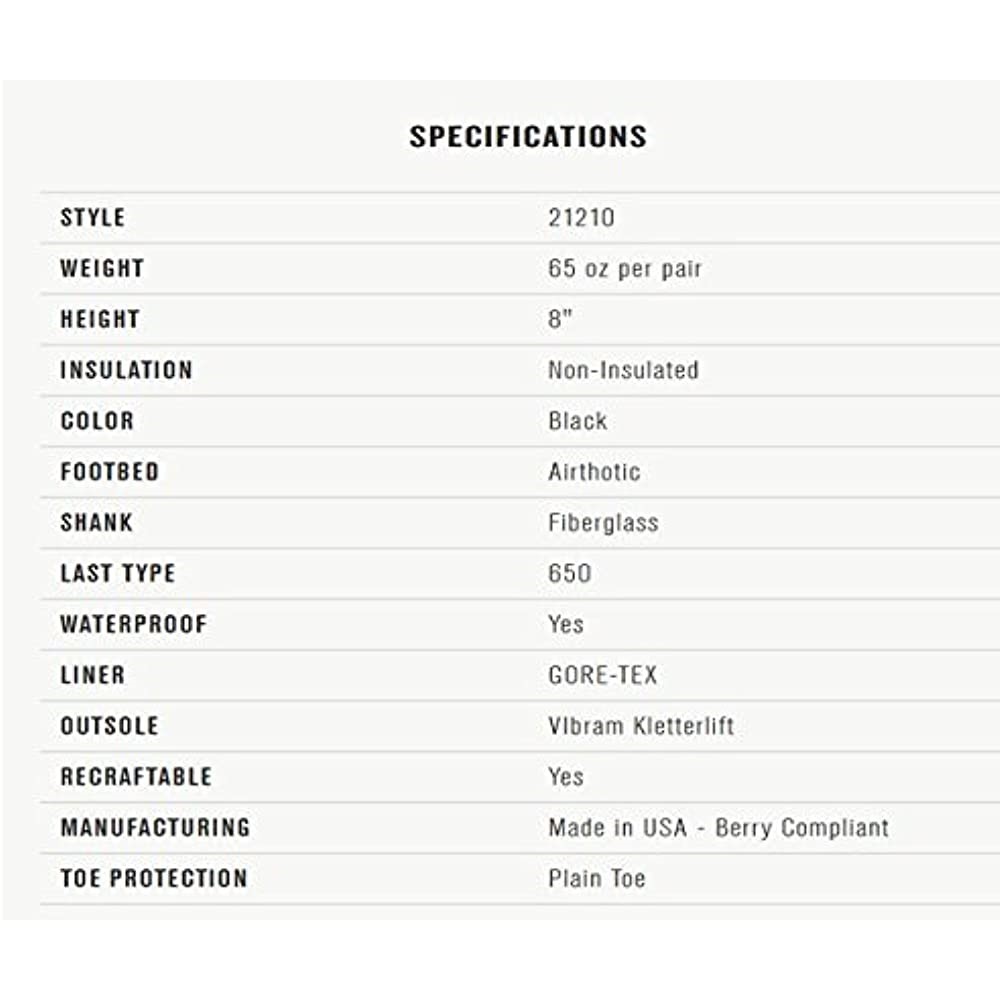The height and width of the screenshot is (1000, 1000).
Task: Click the LAST TYPE label
Action: [x=118, y=574]
